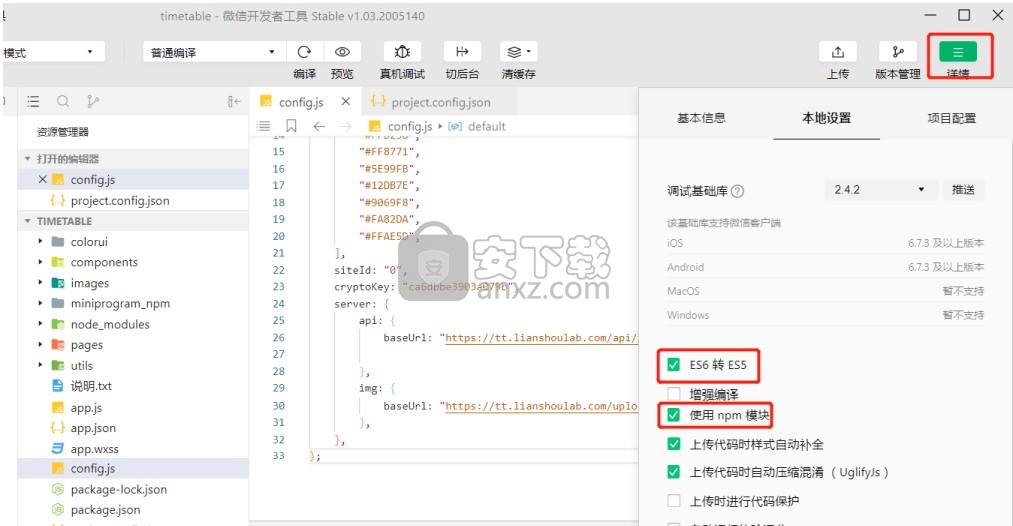Open app.wxss in the file tree
The width and height of the screenshot is (1013, 526).
click(94, 448)
